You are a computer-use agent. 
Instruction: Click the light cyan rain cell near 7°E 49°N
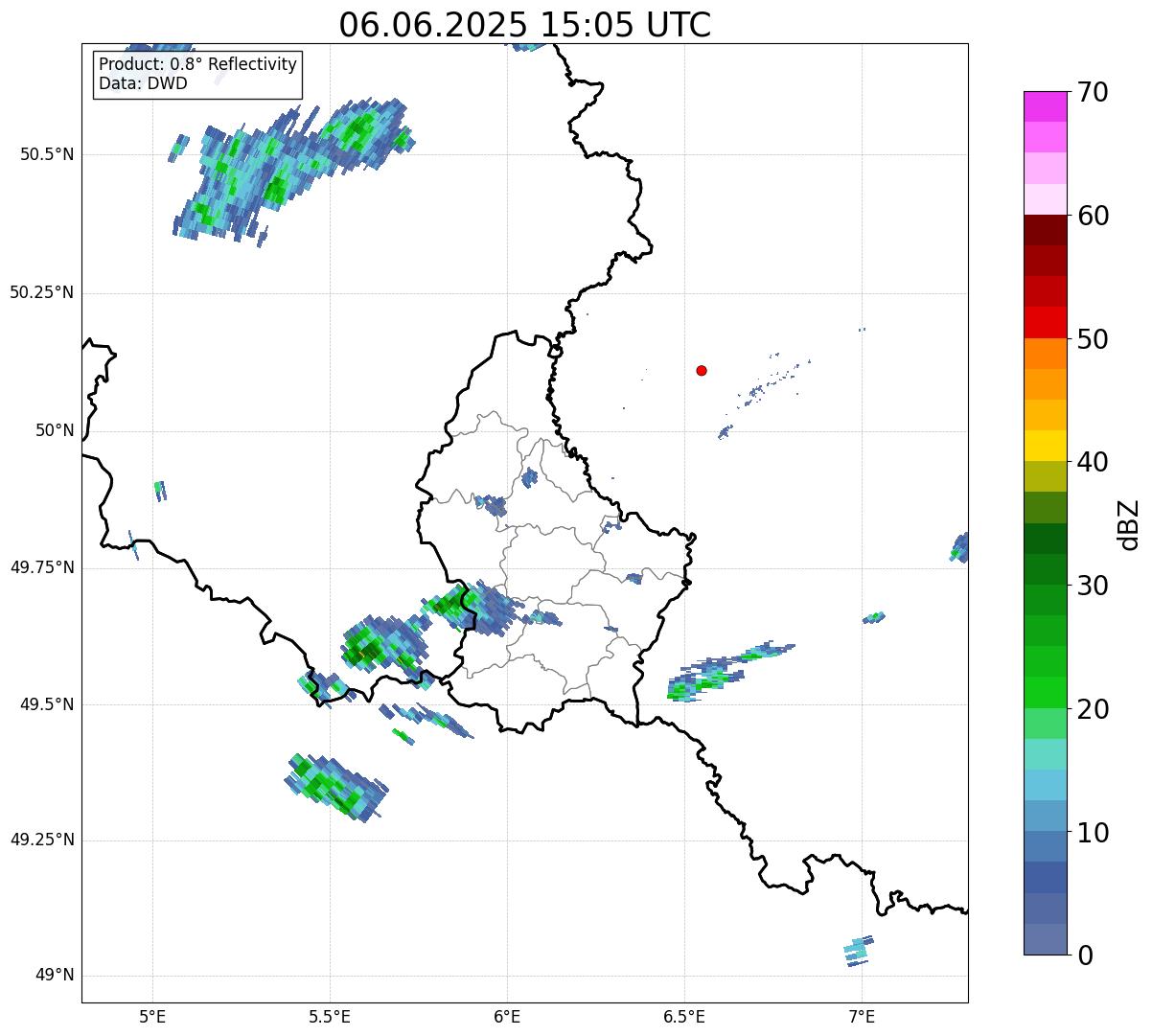(x=859, y=951)
